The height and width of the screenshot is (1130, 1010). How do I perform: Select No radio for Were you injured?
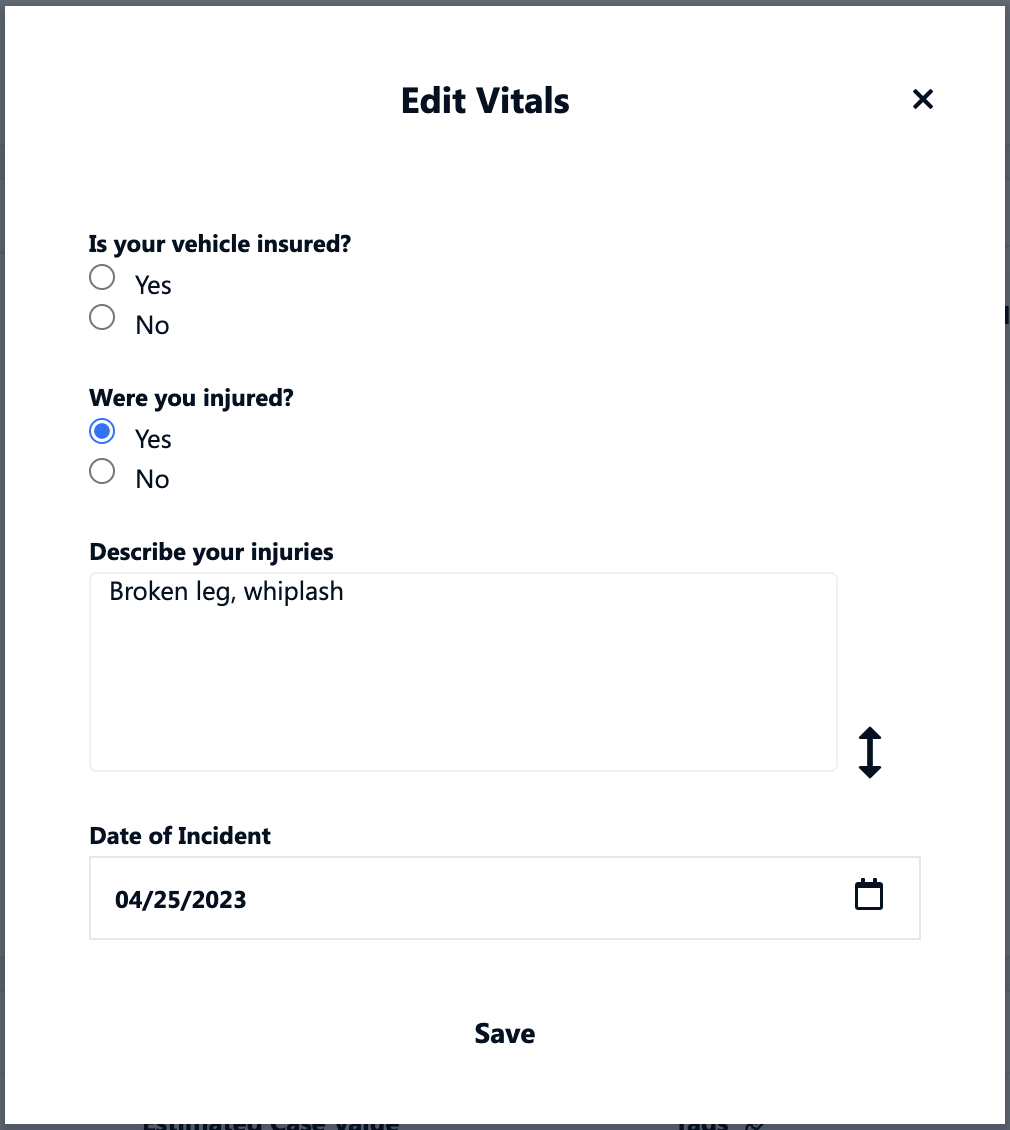(102, 471)
